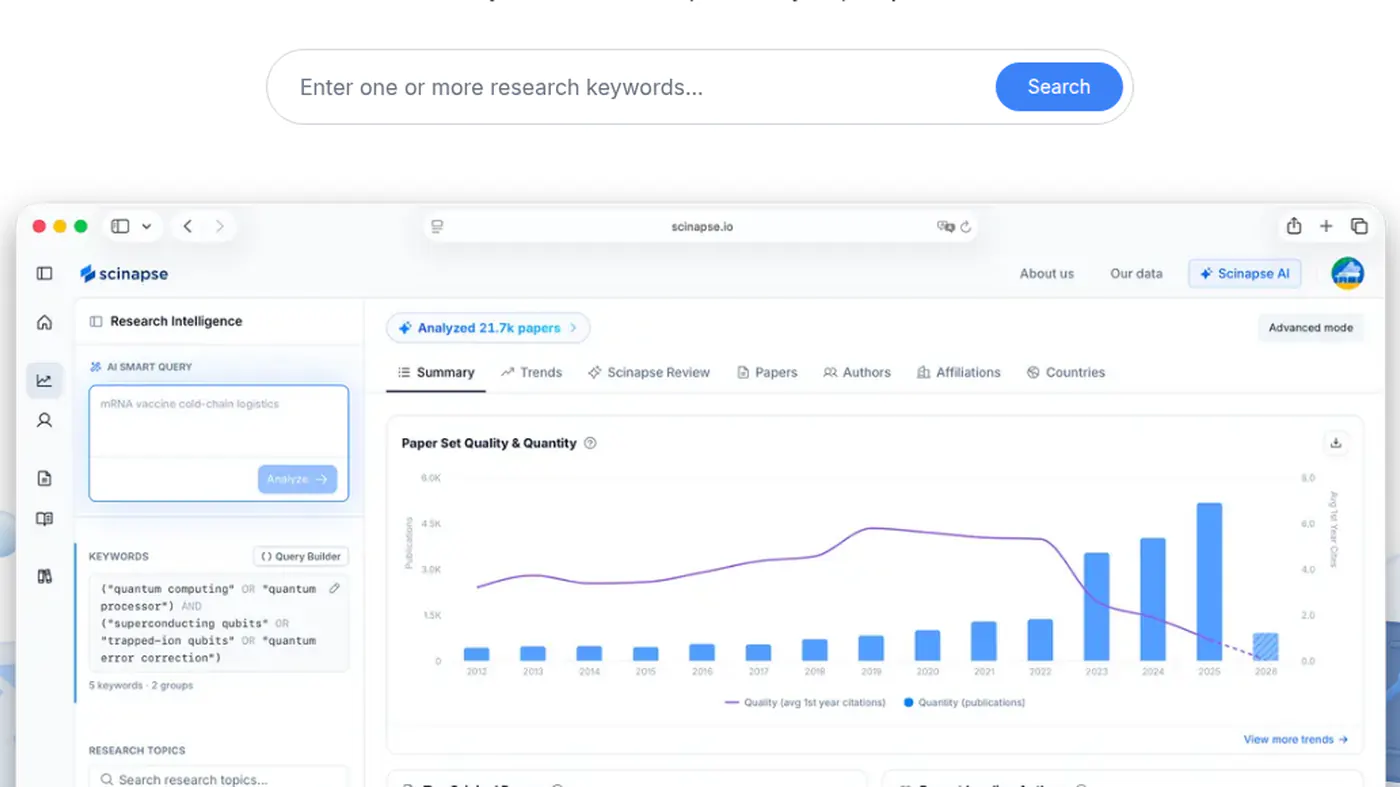The width and height of the screenshot is (1400, 787).
Task: Open the Authors tab
Action: tap(857, 372)
